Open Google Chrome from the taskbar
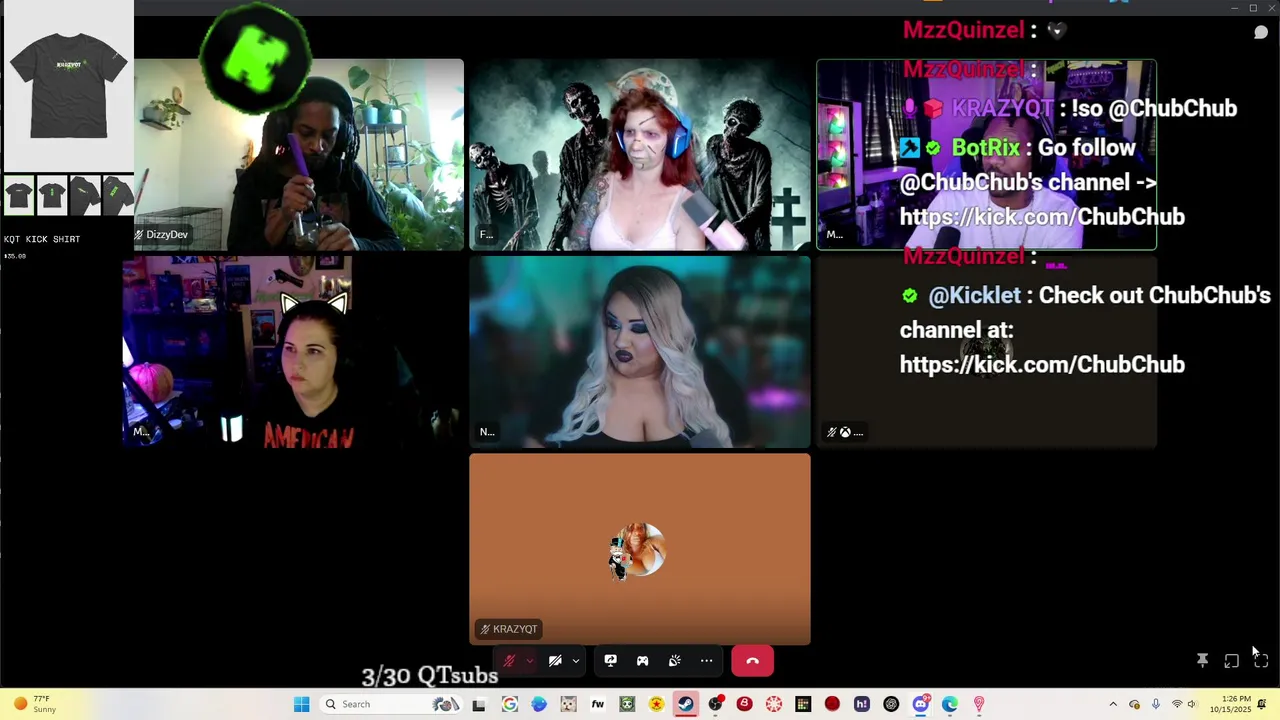This screenshot has height=720, width=1280. click(510, 704)
